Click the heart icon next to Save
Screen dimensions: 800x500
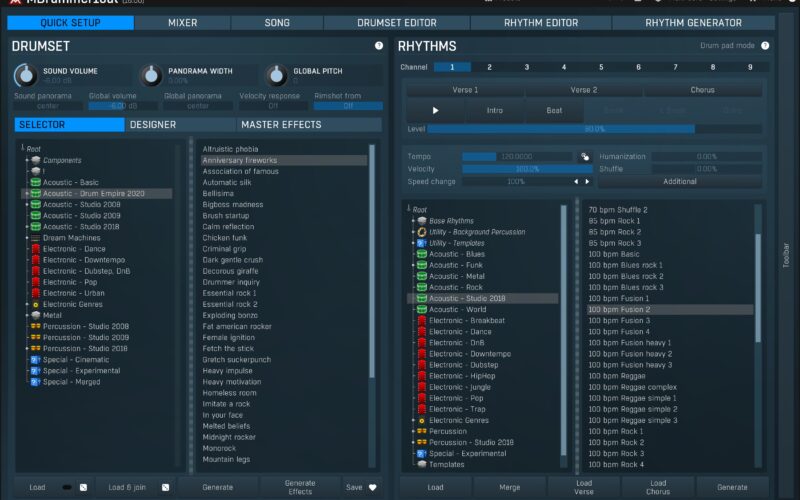(373, 487)
